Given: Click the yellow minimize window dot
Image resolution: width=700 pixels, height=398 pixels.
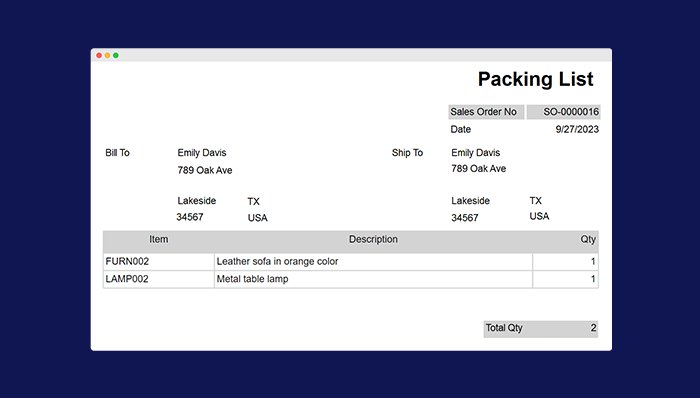Looking at the screenshot, I should (x=107, y=55).
